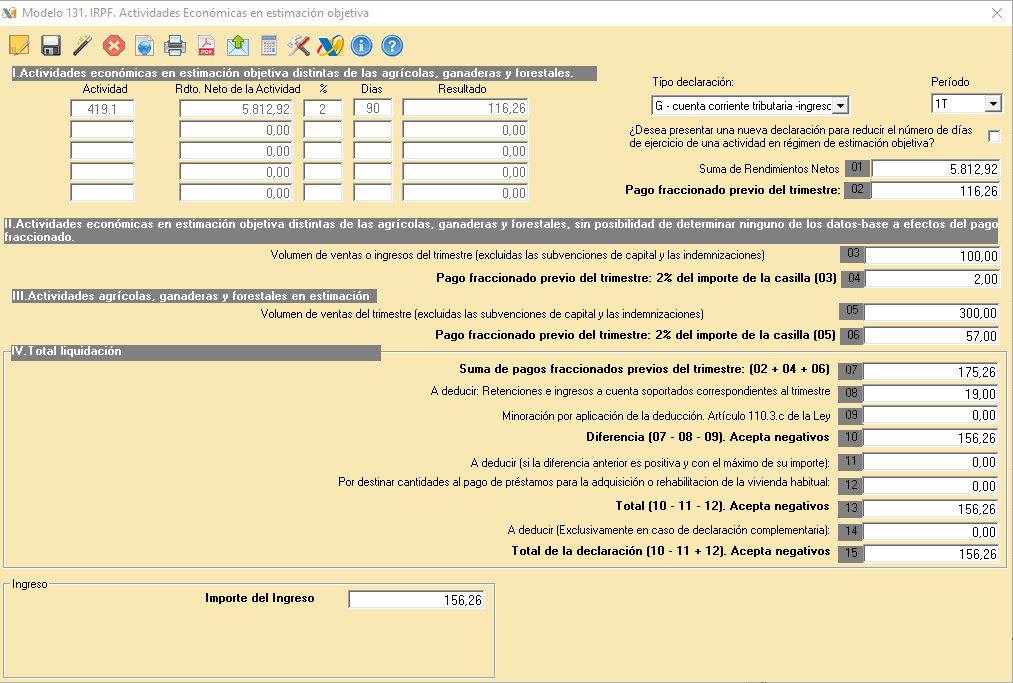The image size is (1013, 683).
Task: Click the third row Rdto. Neto field
Action: [x=236, y=151]
